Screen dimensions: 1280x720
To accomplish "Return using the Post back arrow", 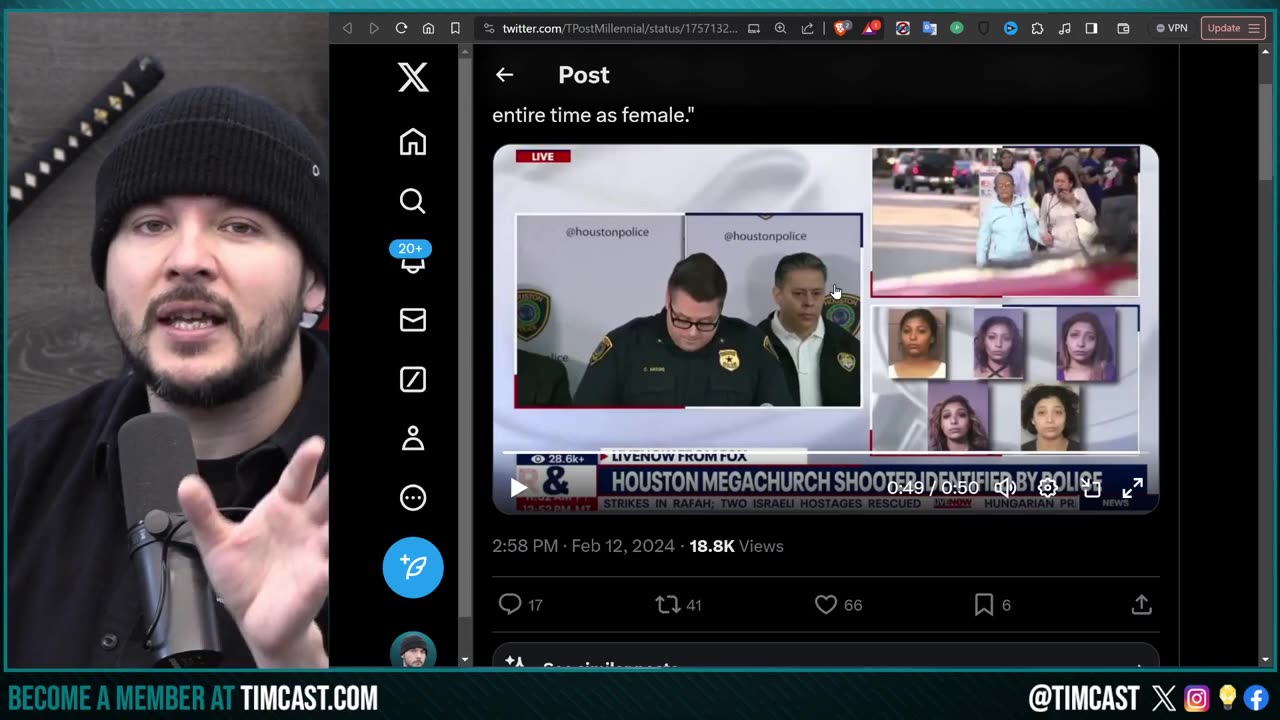I will tap(504, 75).
